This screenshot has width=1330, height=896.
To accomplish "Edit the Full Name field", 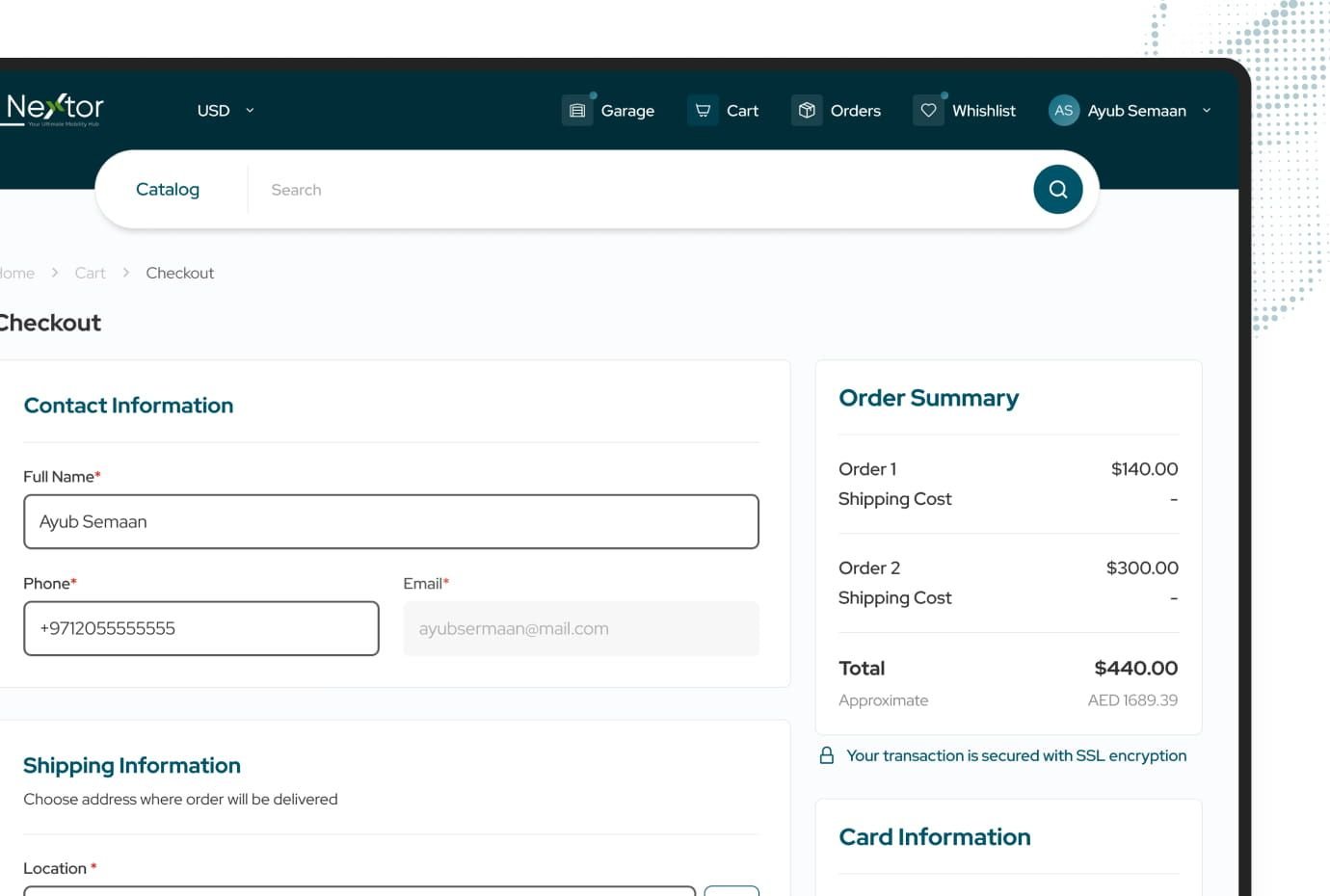I will point(391,522).
